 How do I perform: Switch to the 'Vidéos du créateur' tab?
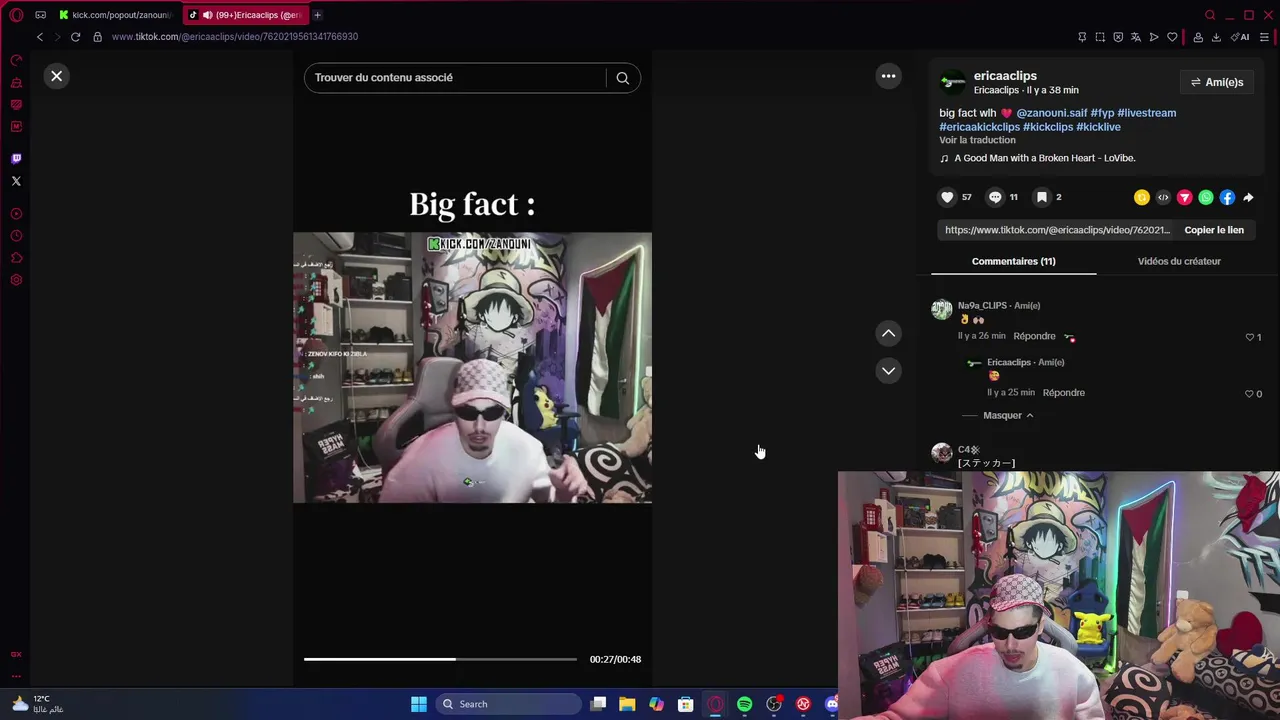[x=1179, y=261]
